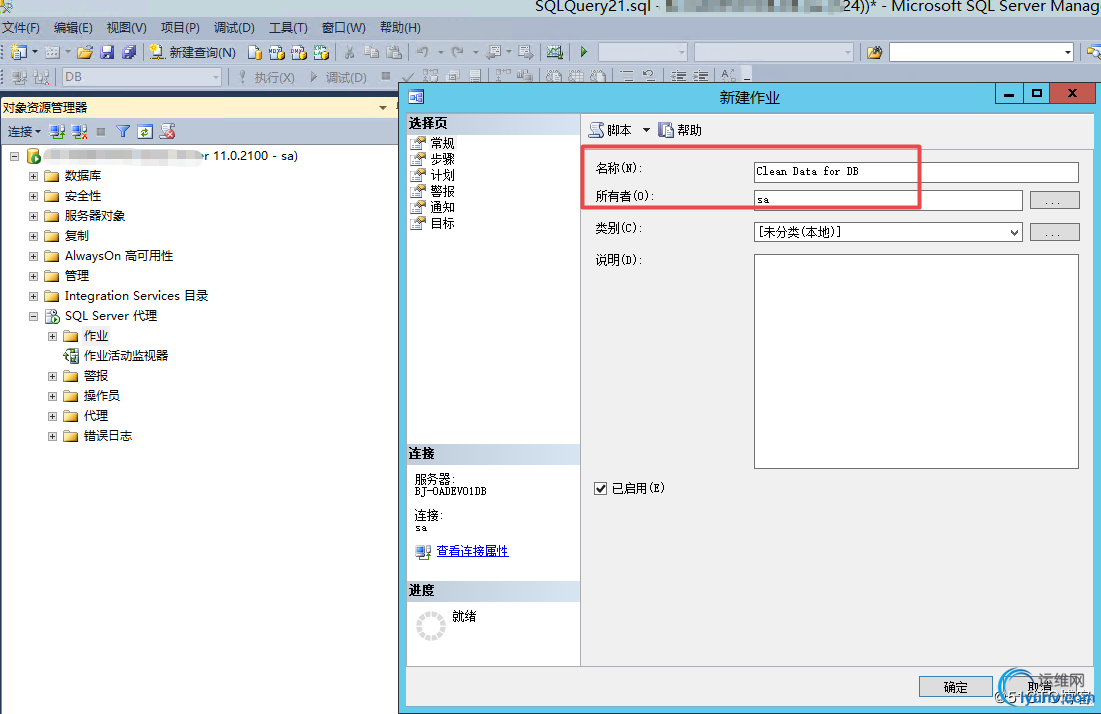Click the 查看连接属性 link
This screenshot has width=1101, height=714.
tap(472, 551)
